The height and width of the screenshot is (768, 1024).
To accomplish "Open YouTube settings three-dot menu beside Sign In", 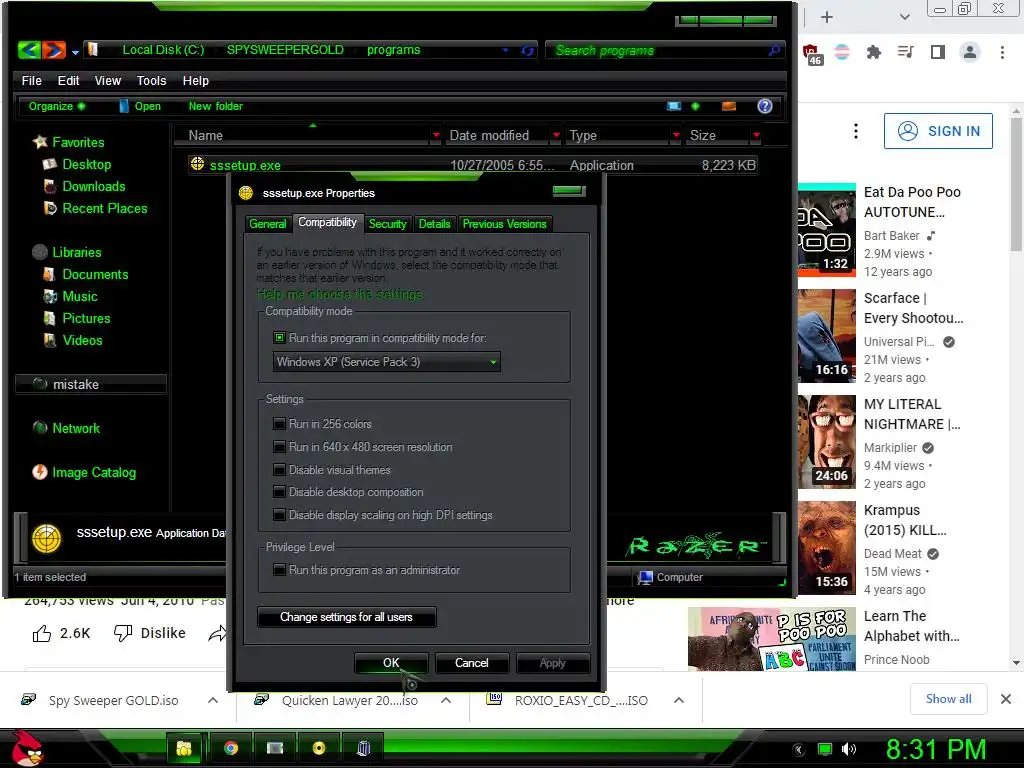I will click(x=856, y=131).
